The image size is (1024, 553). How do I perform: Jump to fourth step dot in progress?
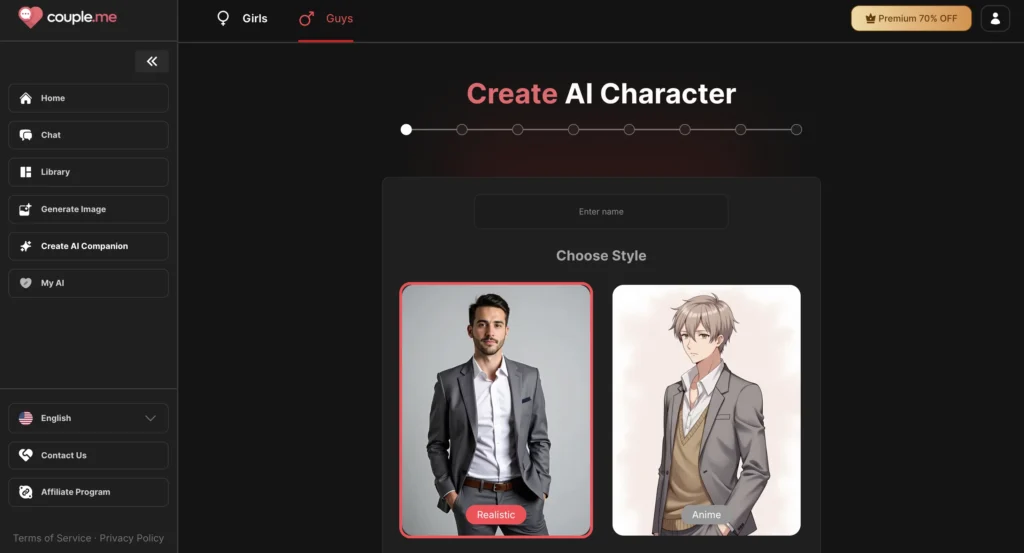pos(573,129)
